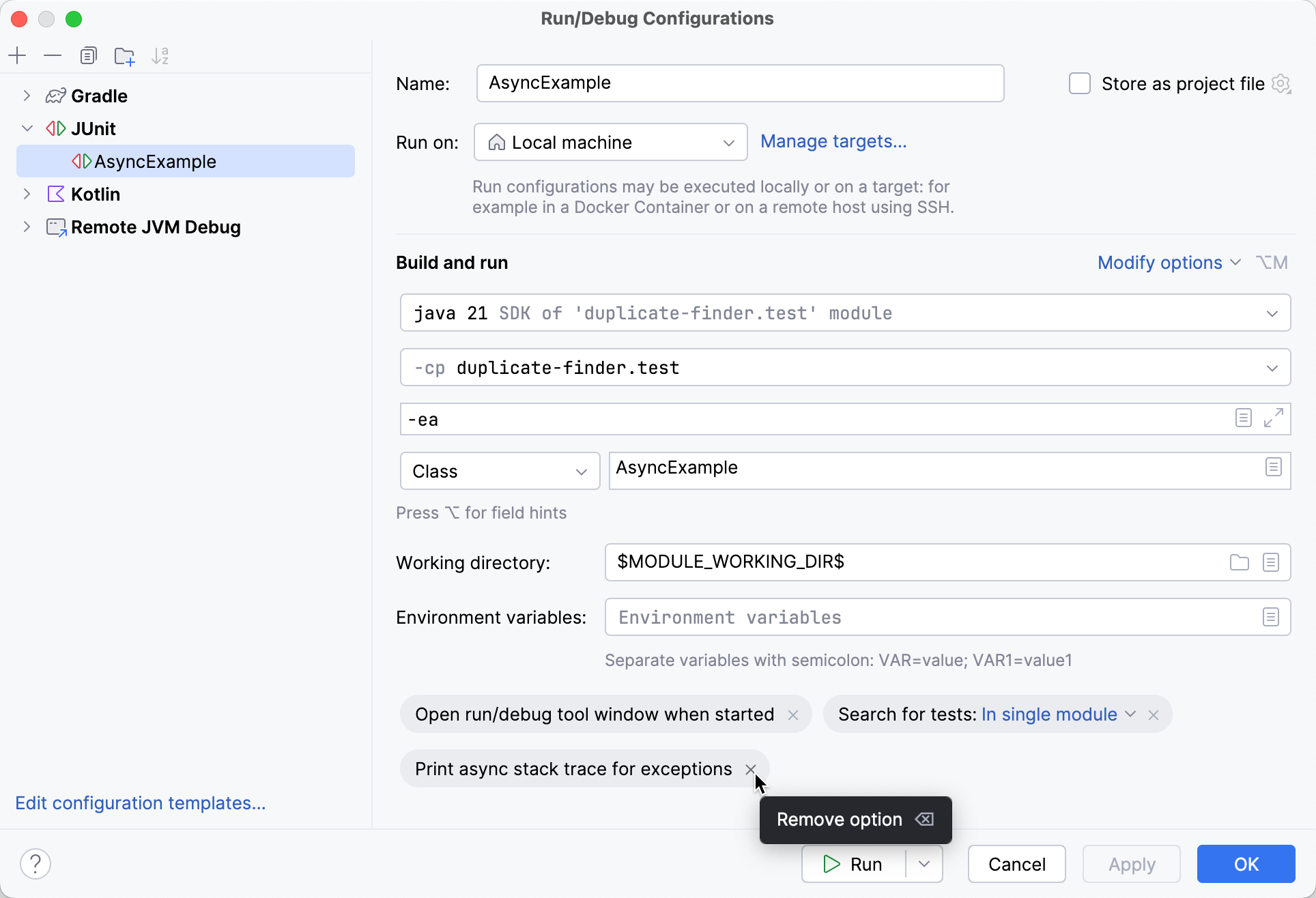Create a new folder for configurations
1316x898 pixels.
124,55
